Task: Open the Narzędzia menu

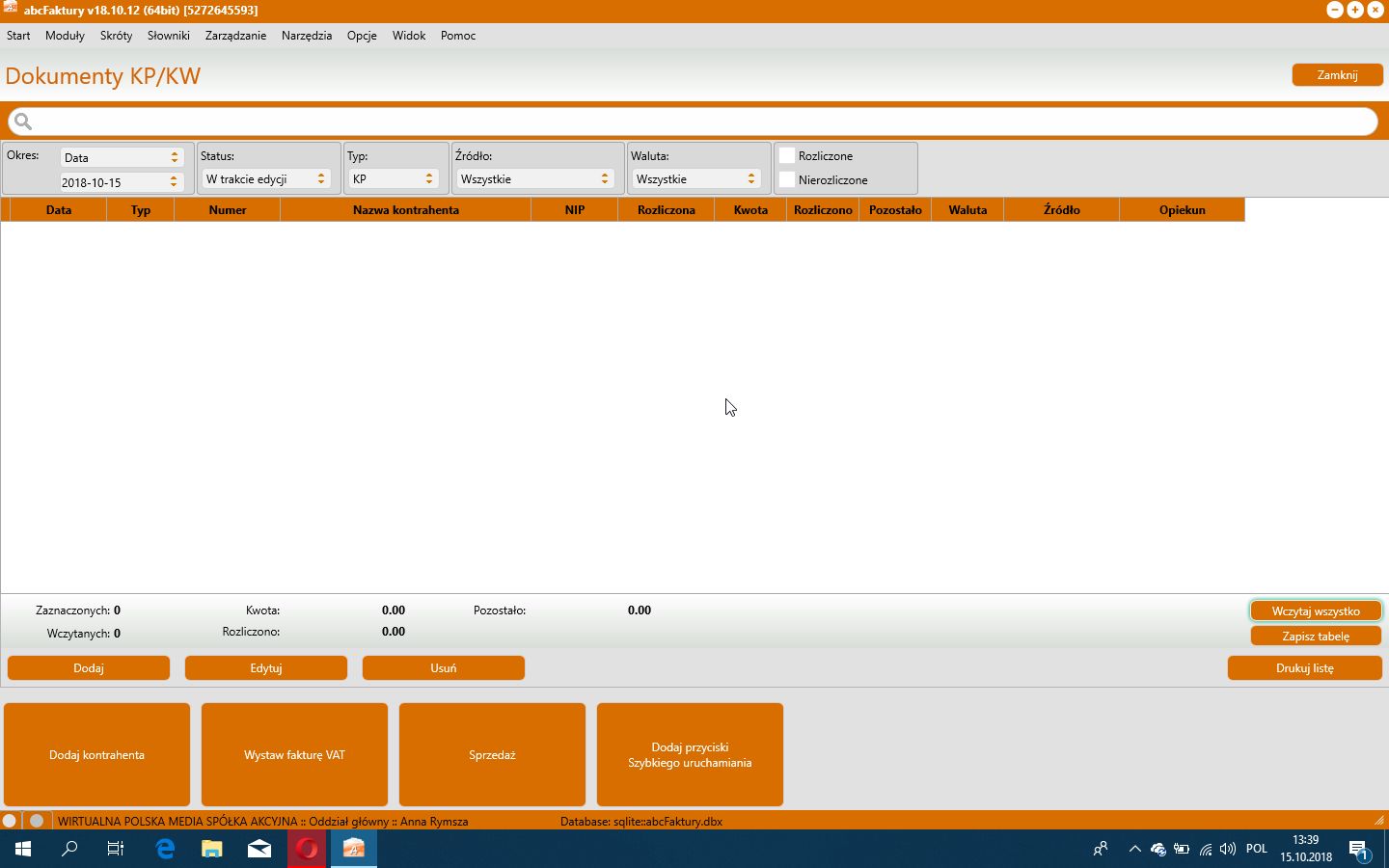Action: click(x=307, y=36)
